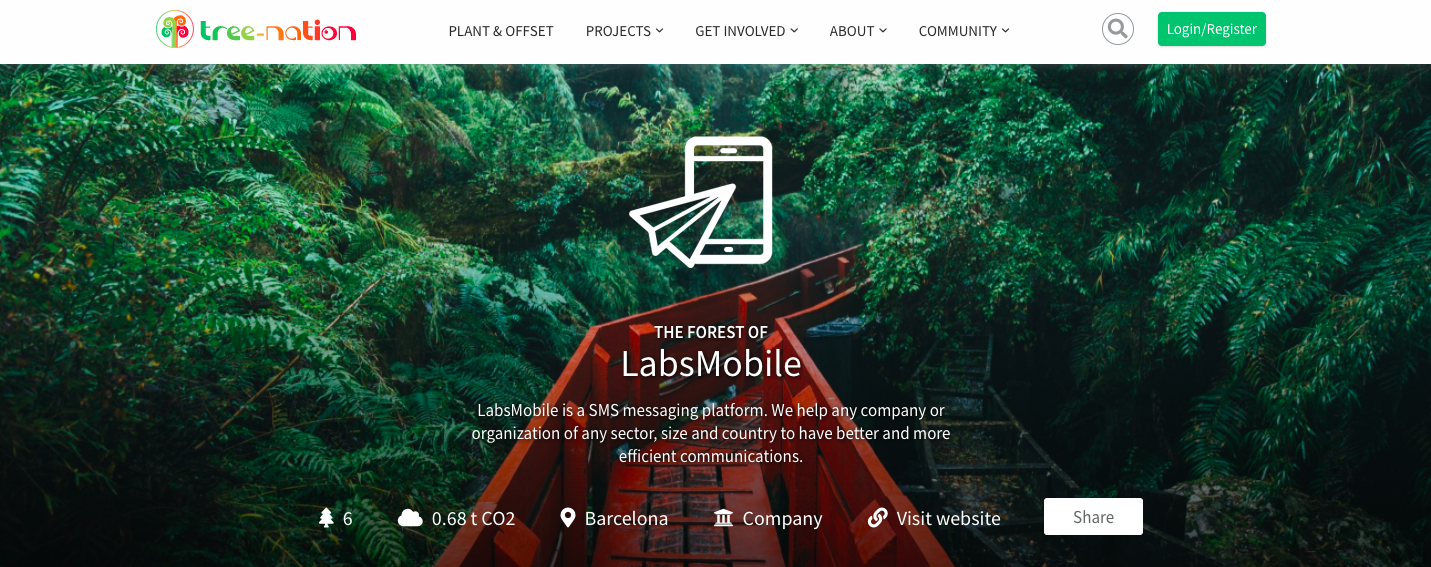Open the Community menu
This screenshot has height=567, width=1431.
[x=964, y=31]
